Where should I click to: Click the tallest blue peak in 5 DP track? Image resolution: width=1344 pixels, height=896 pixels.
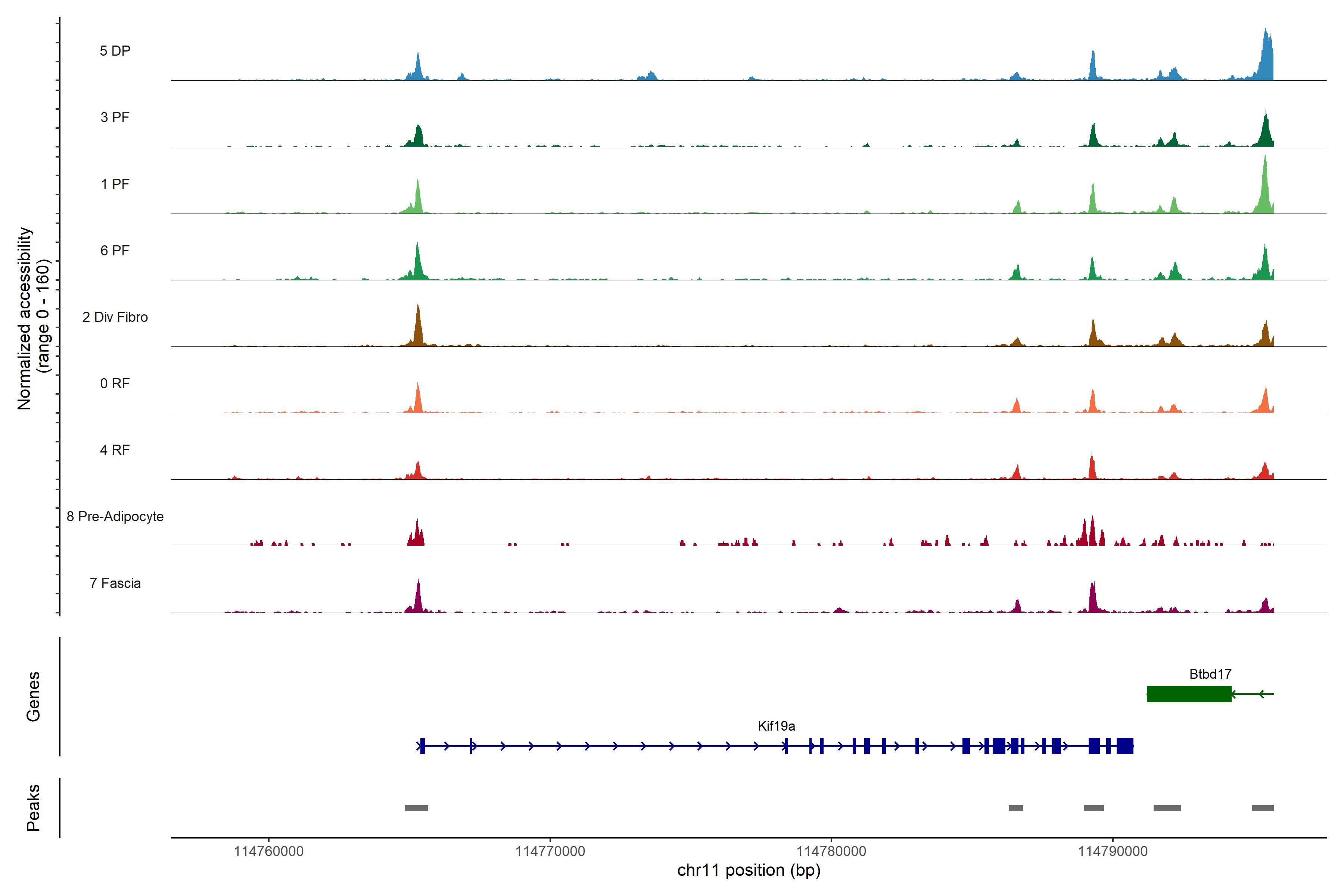click(1266, 57)
